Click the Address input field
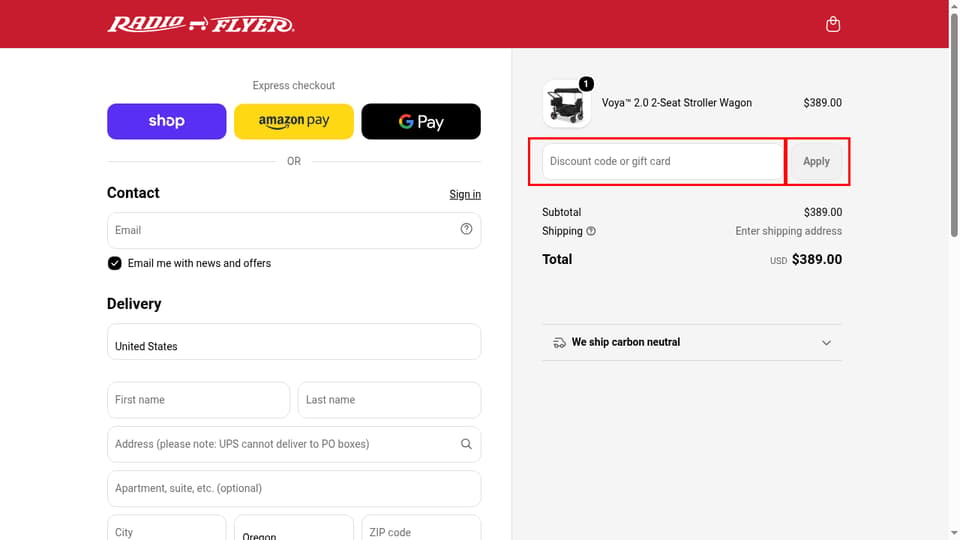This screenshot has height=540, width=960. coord(294,444)
